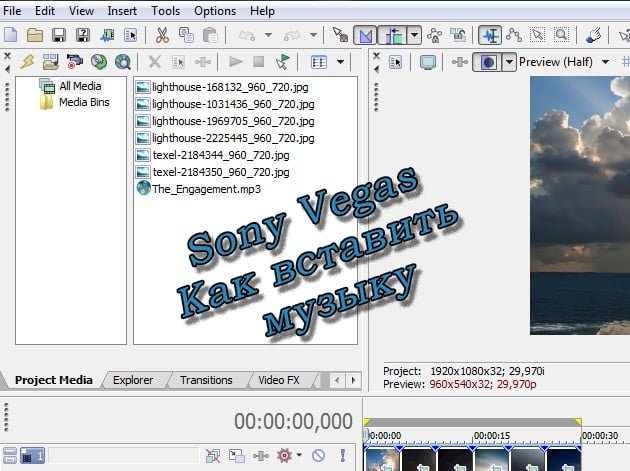Switch to Video FX tab
The image size is (630, 471).
tap(279, 380)
